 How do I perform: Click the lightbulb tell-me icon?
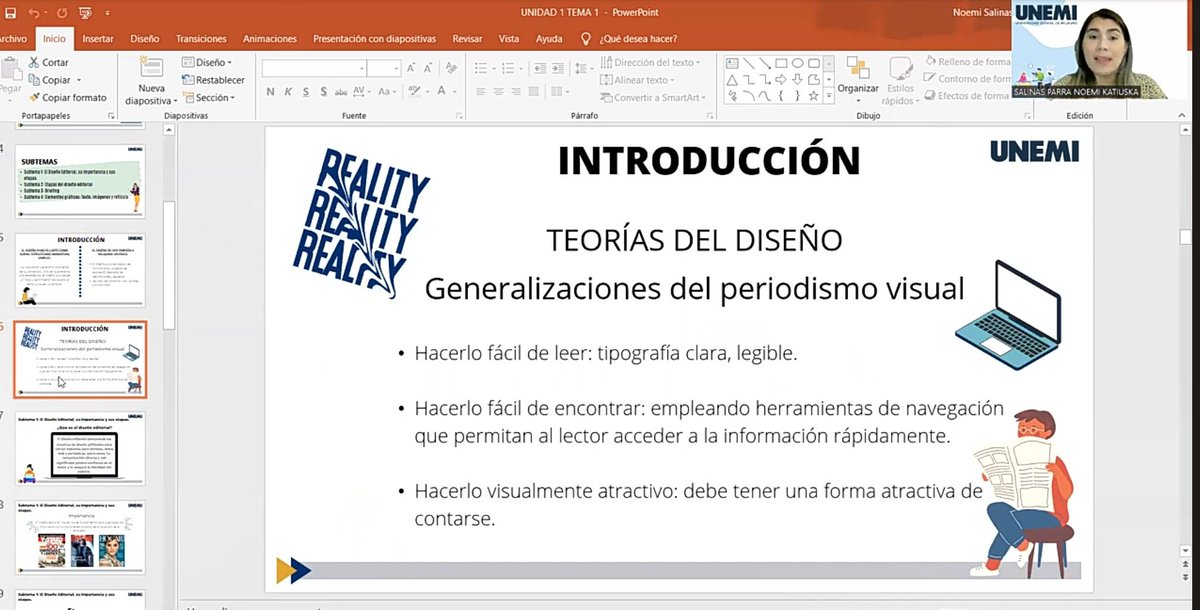[x=587, y=39]
